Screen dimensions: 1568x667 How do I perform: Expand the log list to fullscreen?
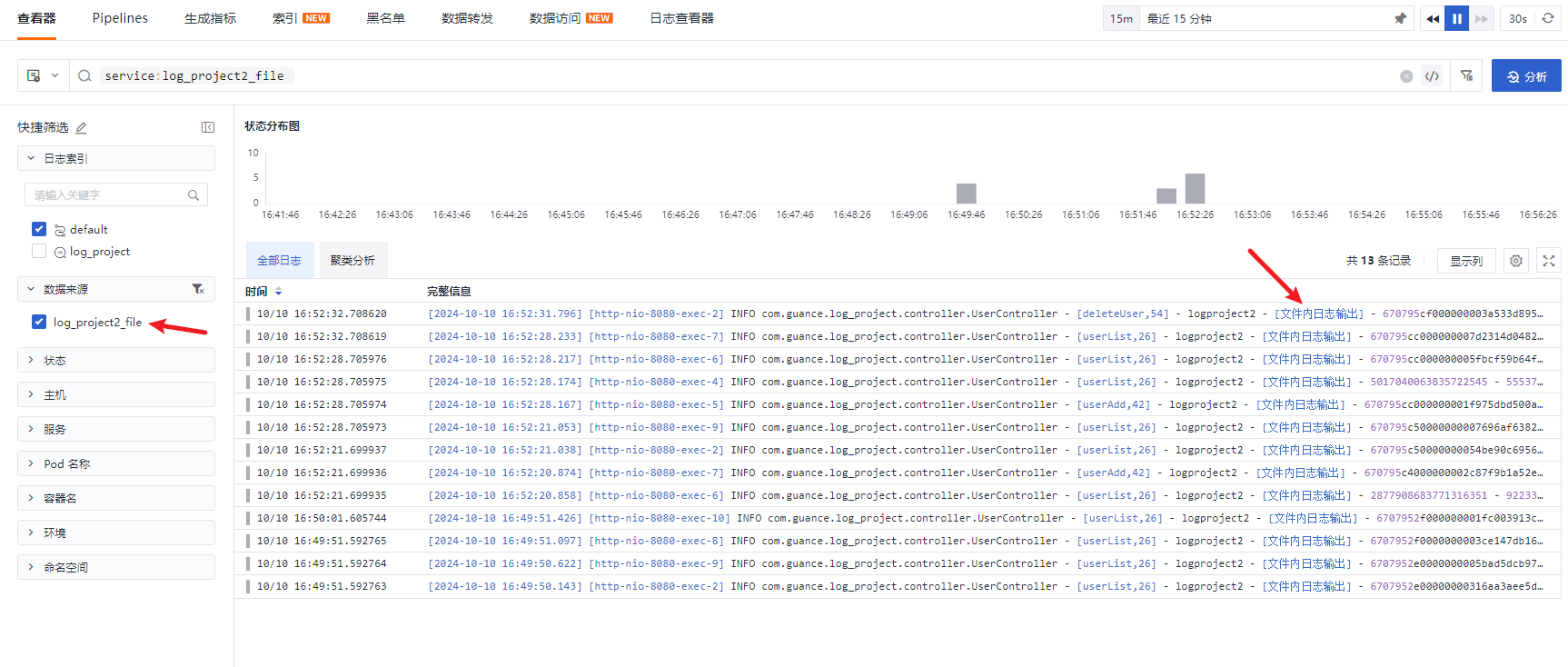click(x=1549, y=261)
